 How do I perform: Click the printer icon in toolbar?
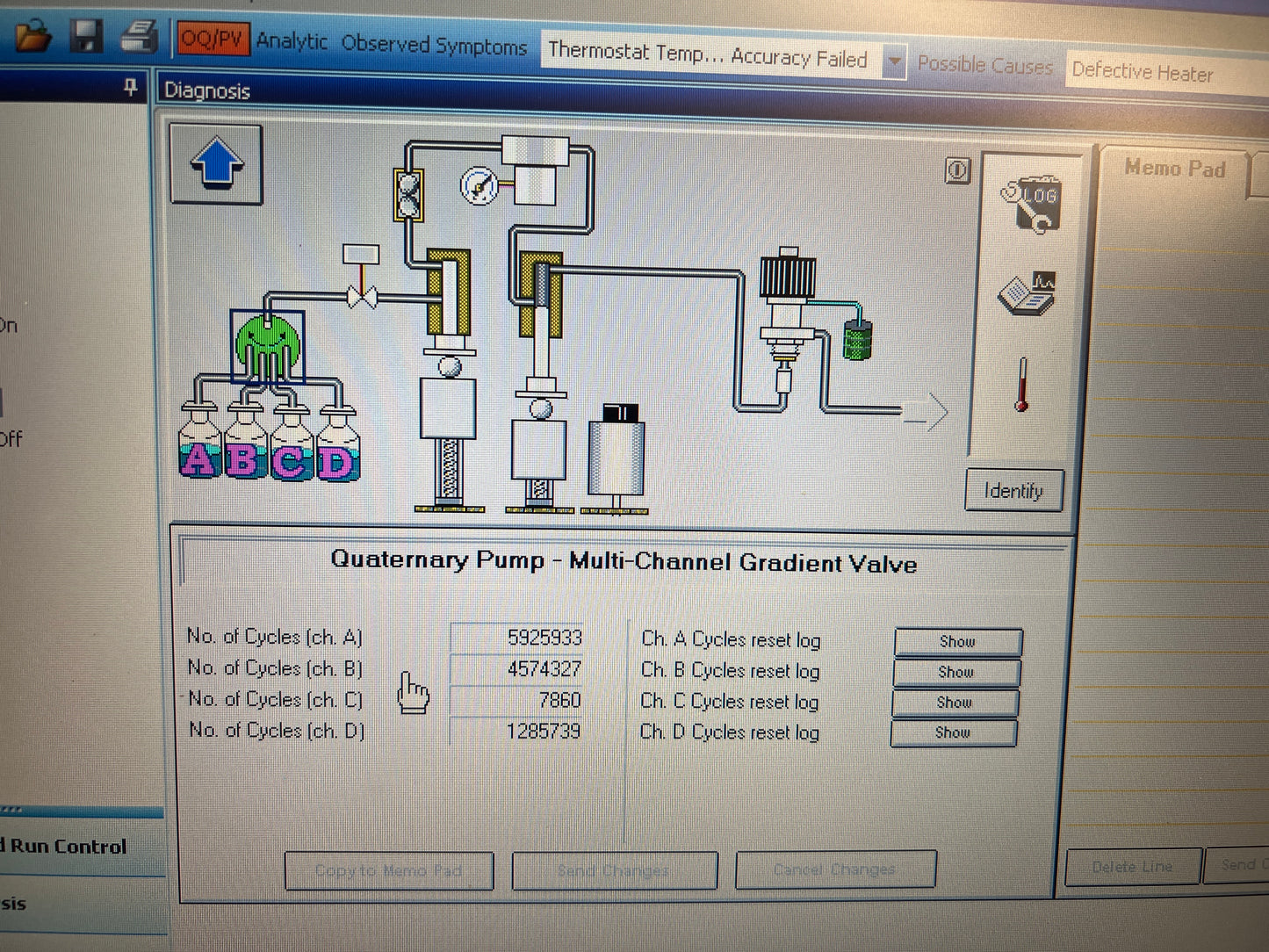pos(139,37)
